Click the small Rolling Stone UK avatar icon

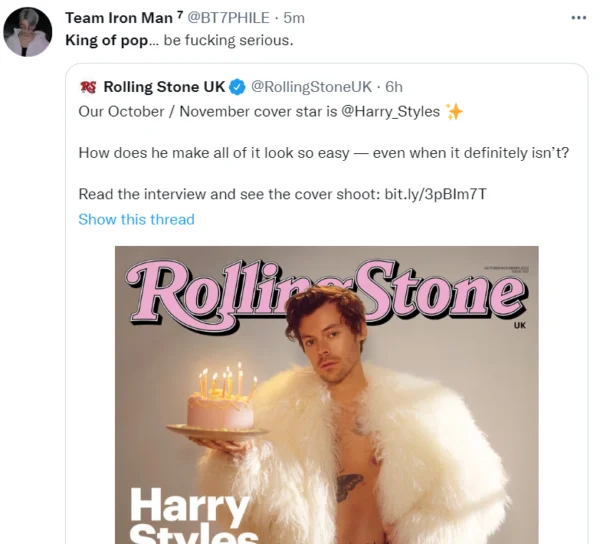coord(88,87)
